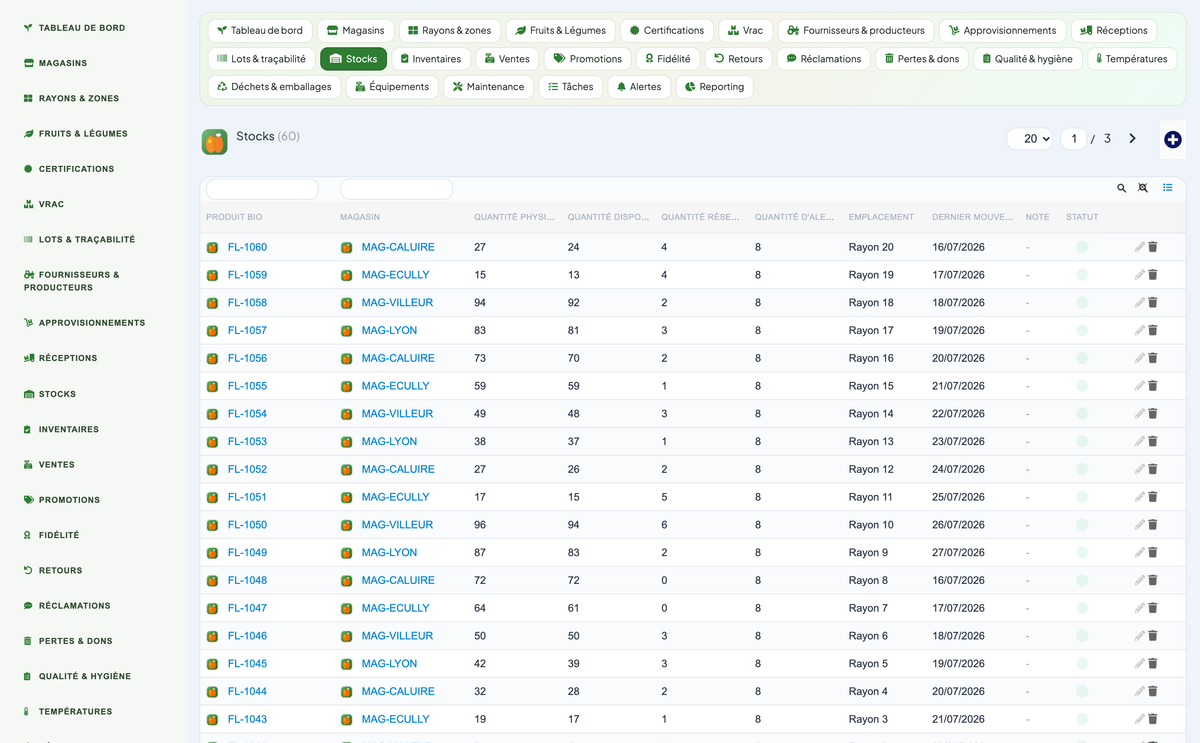Open the FL-1057 product link
The height and width of the screenshot is (743, 1200).
(247, 330)
